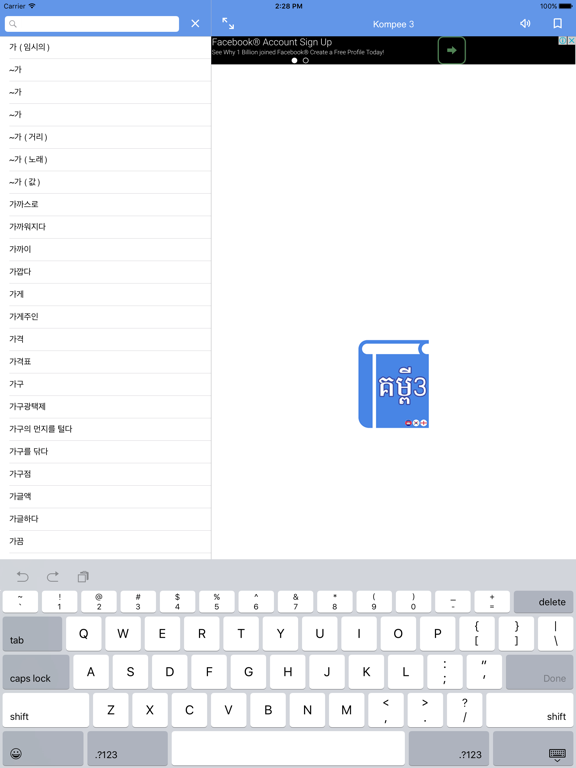Viewport: 576px width, 768px height.
Task: Expand the definition pane to fullscreen
Action: [x=228, y=24]
